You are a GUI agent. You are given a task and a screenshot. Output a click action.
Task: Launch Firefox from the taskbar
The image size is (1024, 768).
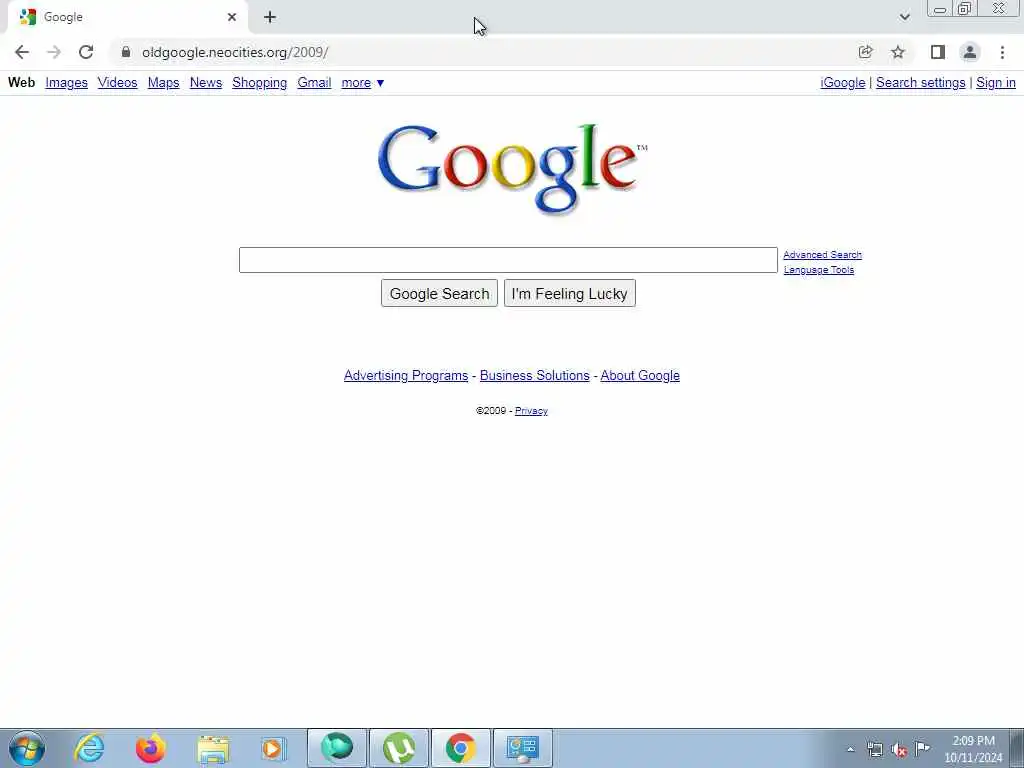click(x=150, y=748)
